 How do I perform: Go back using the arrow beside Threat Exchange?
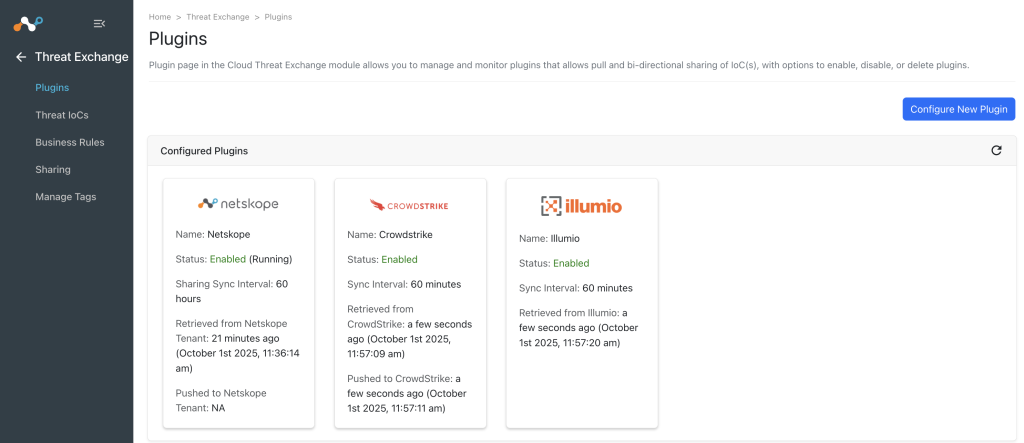21,57
